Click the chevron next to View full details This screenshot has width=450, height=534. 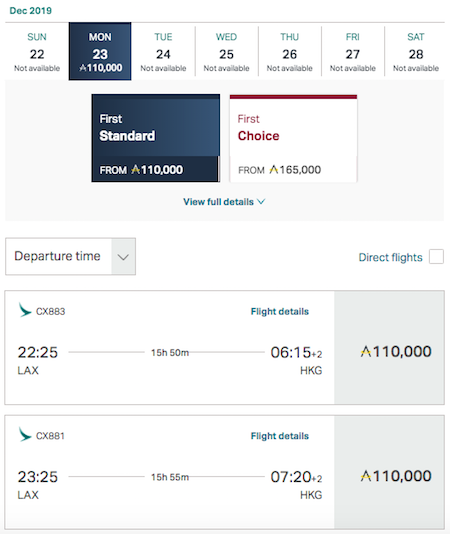point(261,202)
